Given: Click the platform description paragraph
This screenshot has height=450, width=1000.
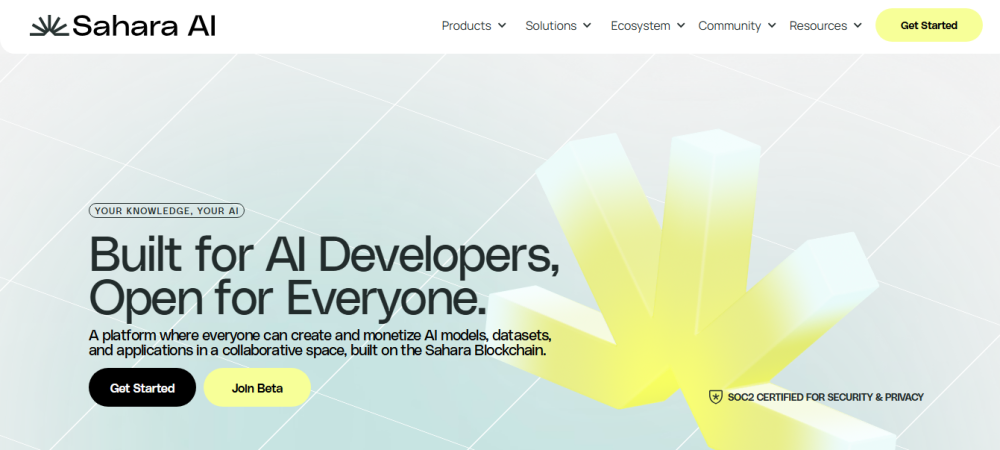Looking at the screenshot, I should [320, 343].
